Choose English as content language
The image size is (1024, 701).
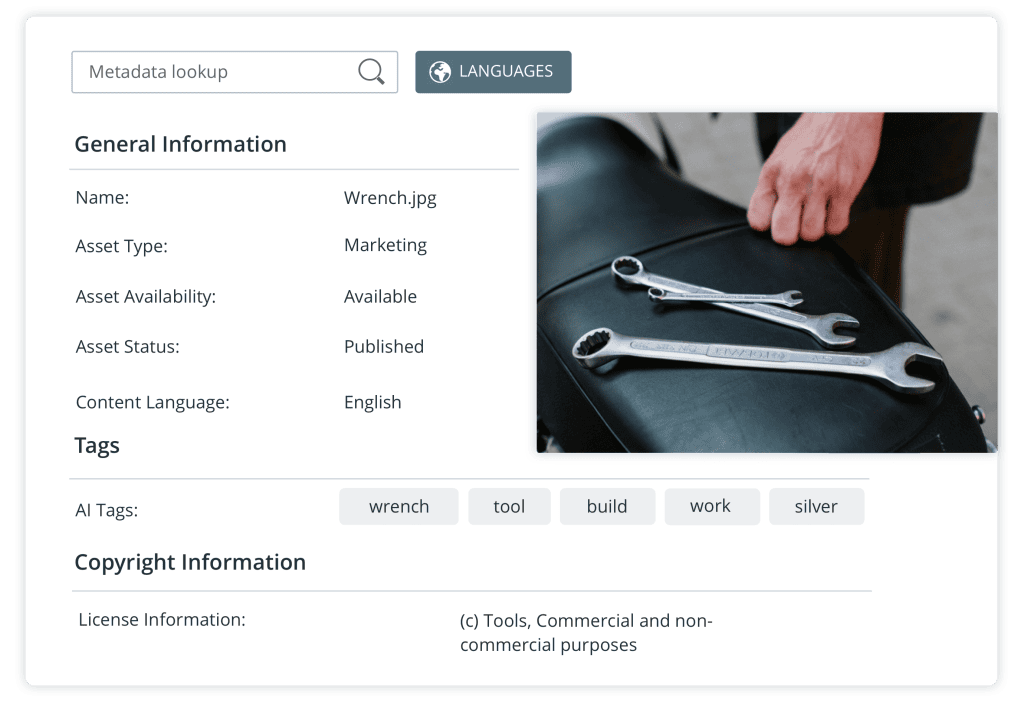(x=372, y=402)
